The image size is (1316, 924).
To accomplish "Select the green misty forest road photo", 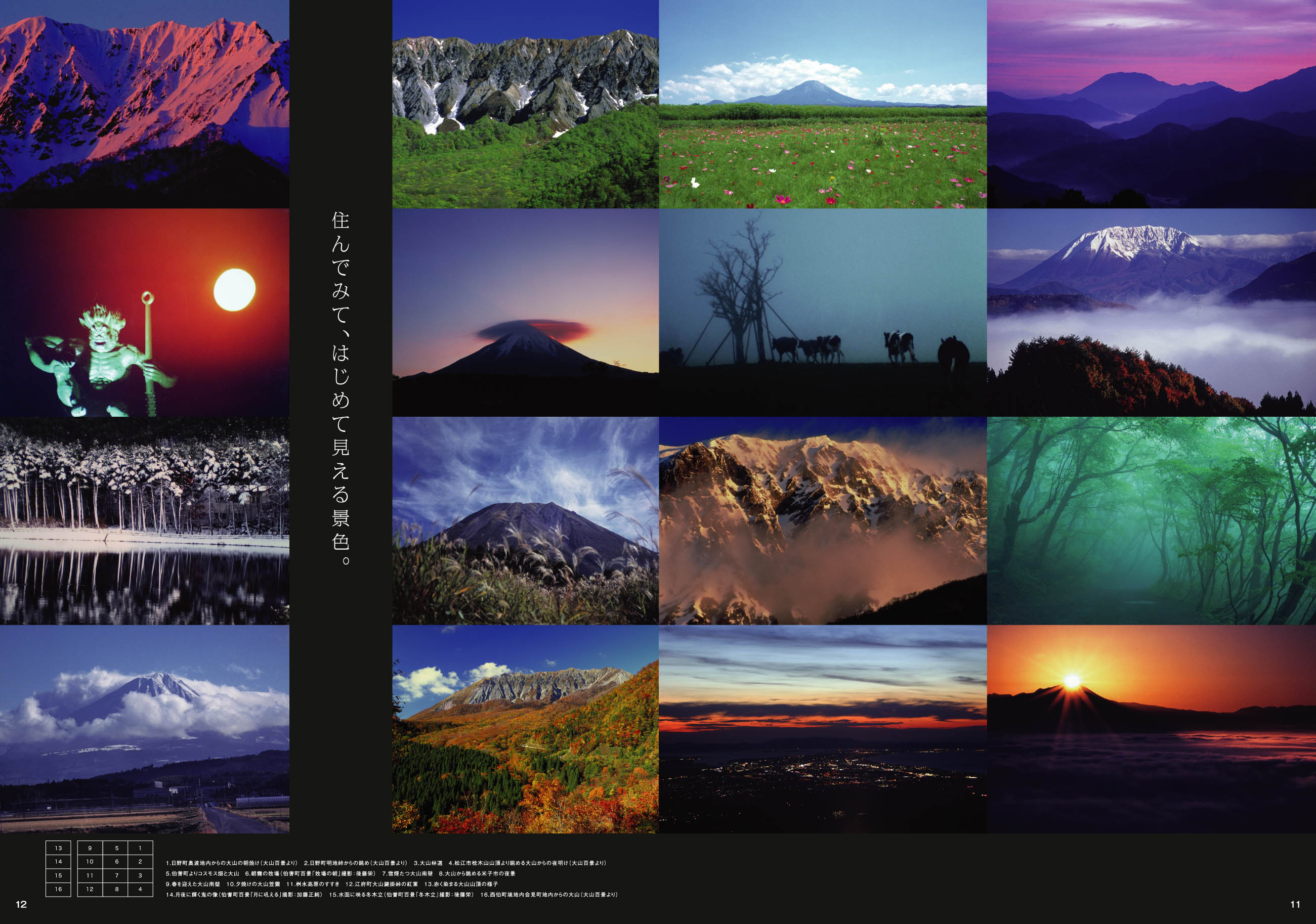I will click(1151, 521).
